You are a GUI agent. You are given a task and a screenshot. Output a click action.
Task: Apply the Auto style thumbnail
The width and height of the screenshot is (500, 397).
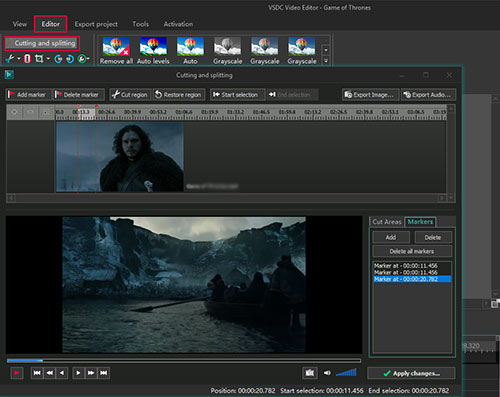[190, 50]
